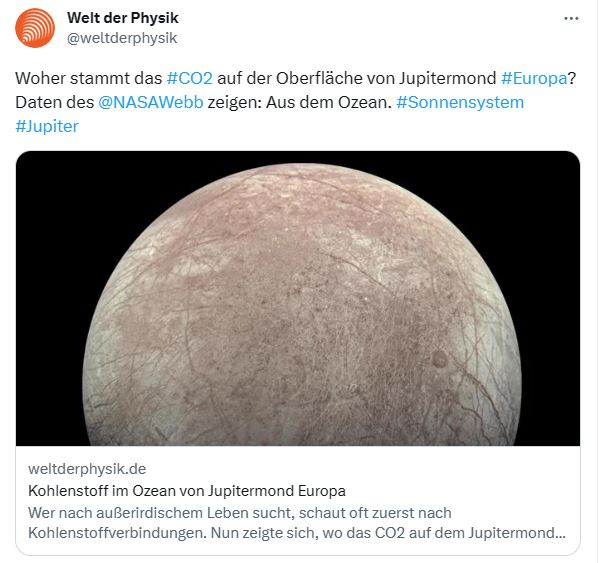Open the Welt der Physik profile avatar

pos(35,28)
